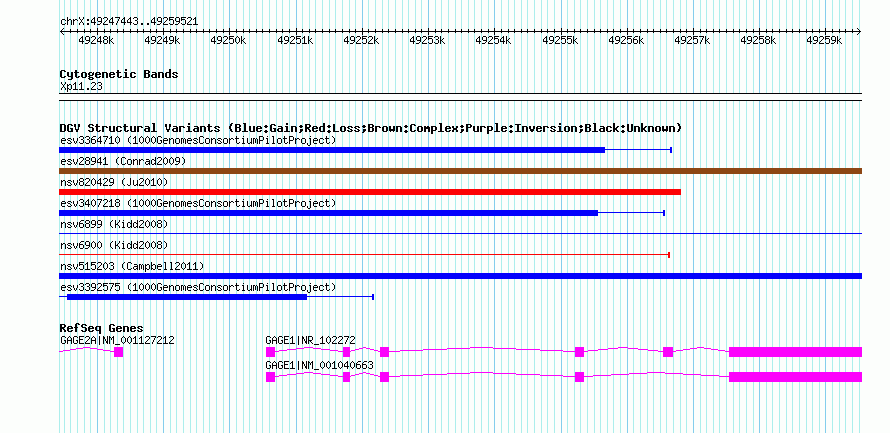Click the RefSeq Genes track title
The image size is (890, 433).
coord(102,328)
